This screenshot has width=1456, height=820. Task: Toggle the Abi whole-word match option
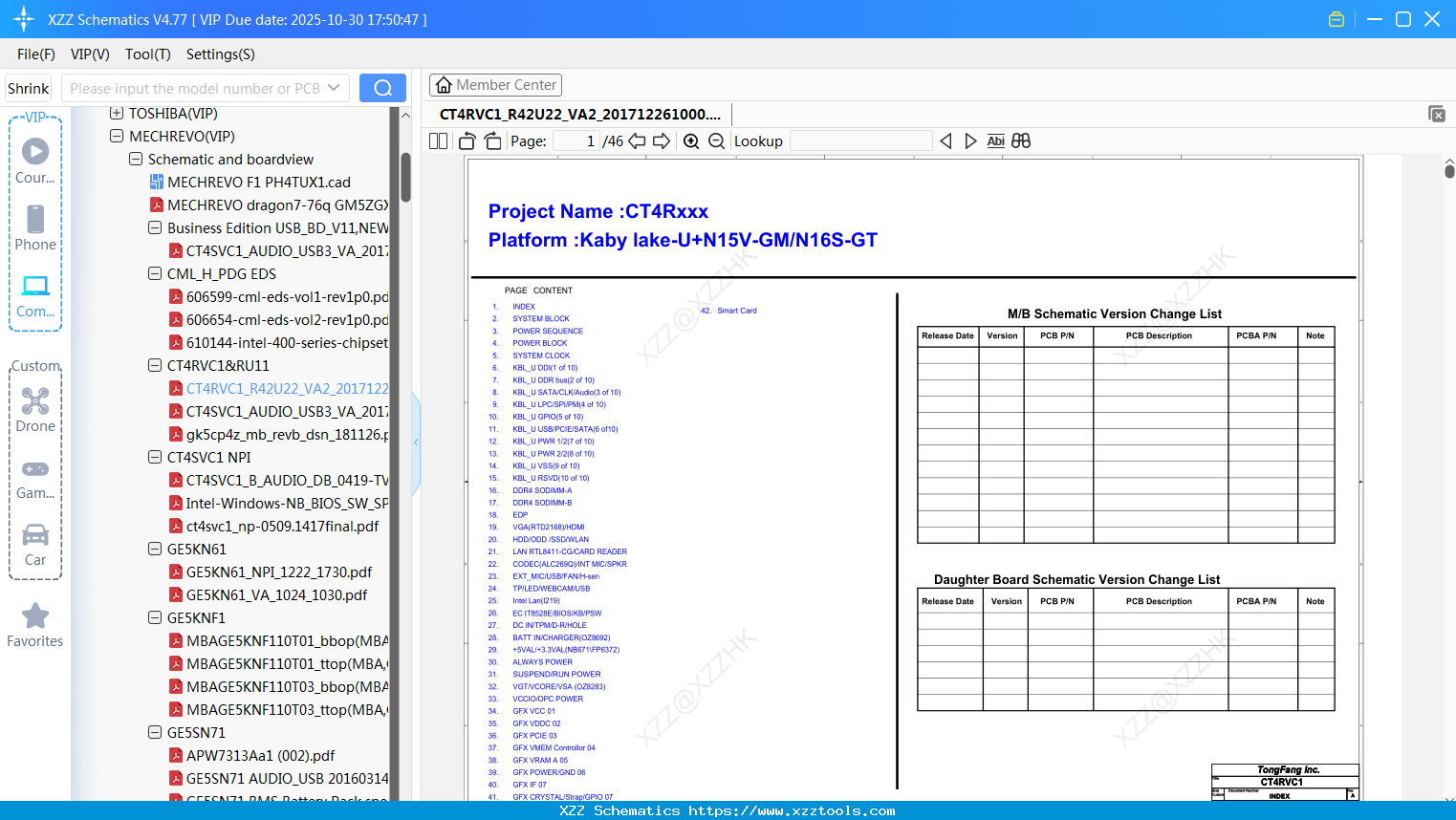(996, 141)
